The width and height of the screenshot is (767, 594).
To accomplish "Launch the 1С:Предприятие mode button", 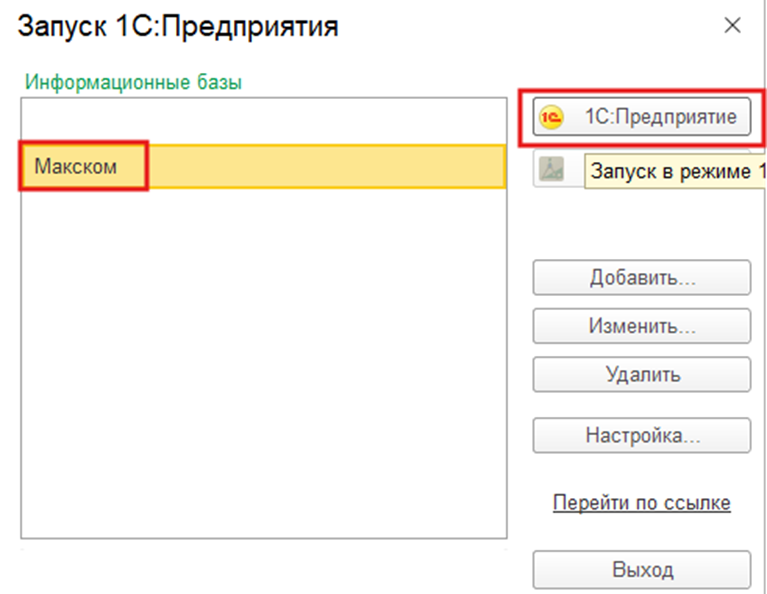I will click(x=641, y=116).
